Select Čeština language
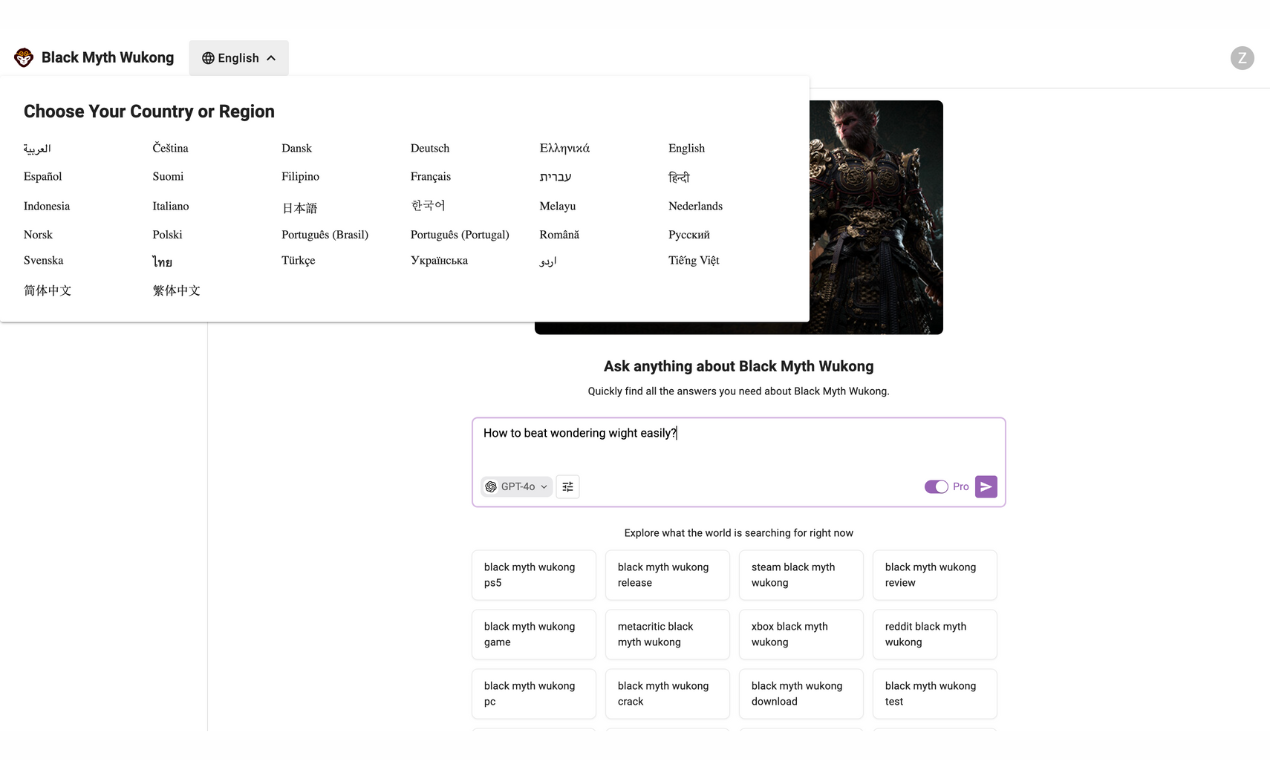Image resolution: width=1270 pixels, height=760 pixels. pos(171,148)
